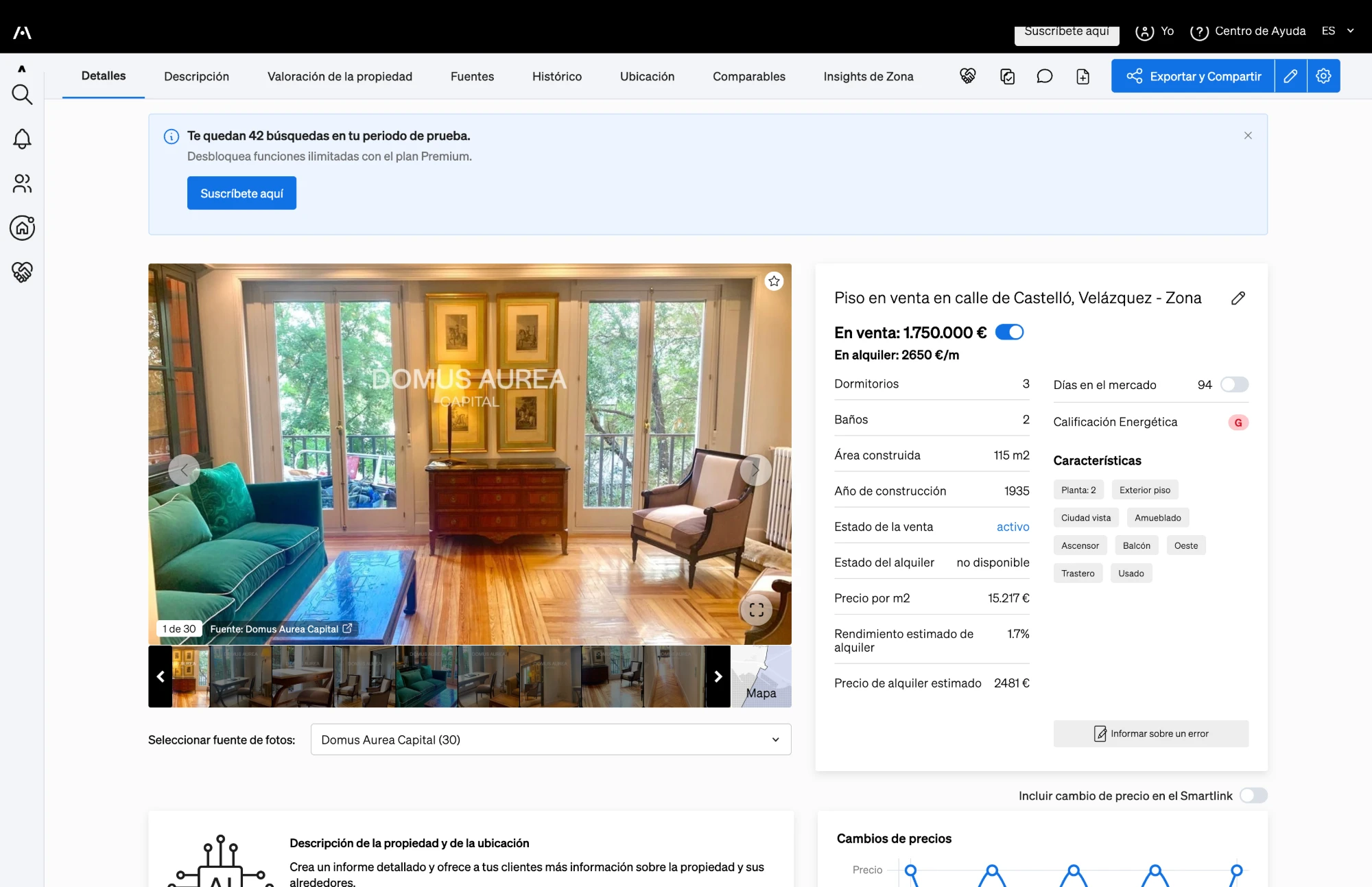Viewport: 1372px width, 887px height.
Task: Advance thumbnail strip with right arrow
Action: pos(718,676)
